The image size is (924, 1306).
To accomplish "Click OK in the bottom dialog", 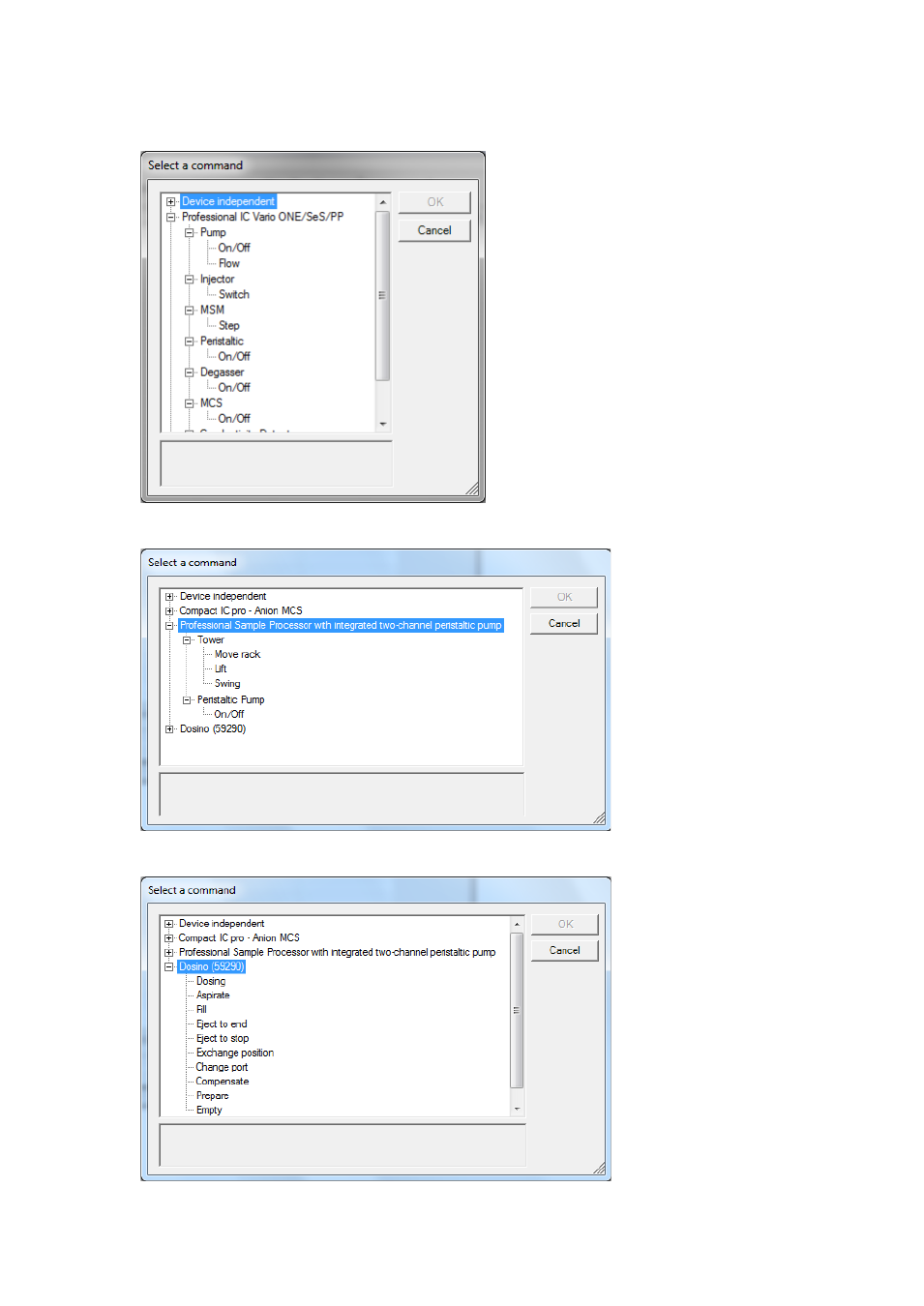I will point(565,925).
